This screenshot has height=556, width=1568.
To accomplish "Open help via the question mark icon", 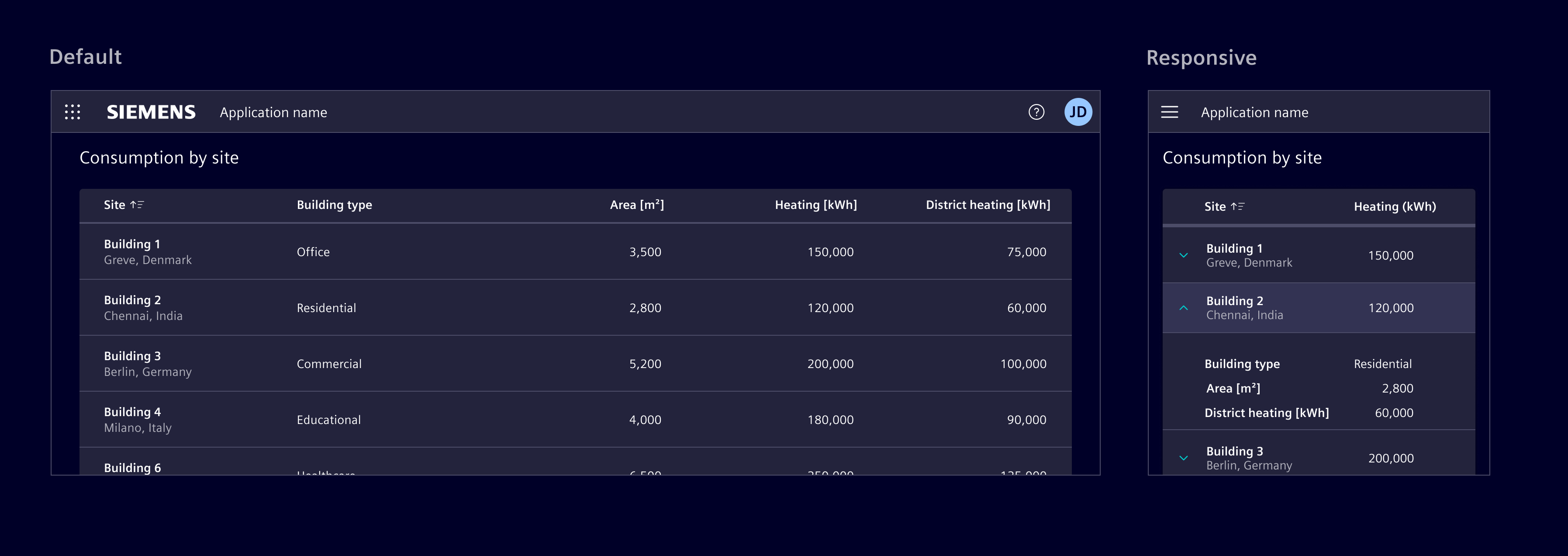I will 1036,111.
